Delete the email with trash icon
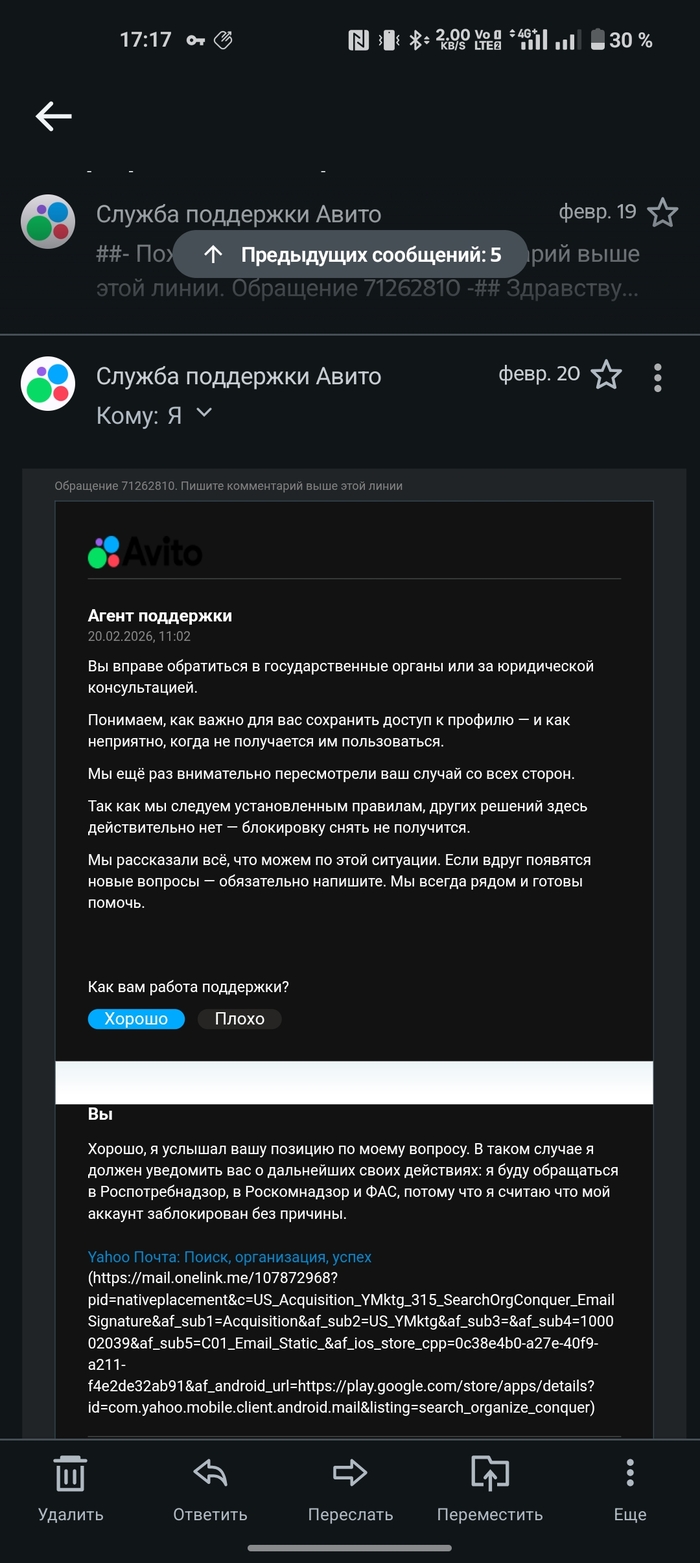 (70, 1487)
